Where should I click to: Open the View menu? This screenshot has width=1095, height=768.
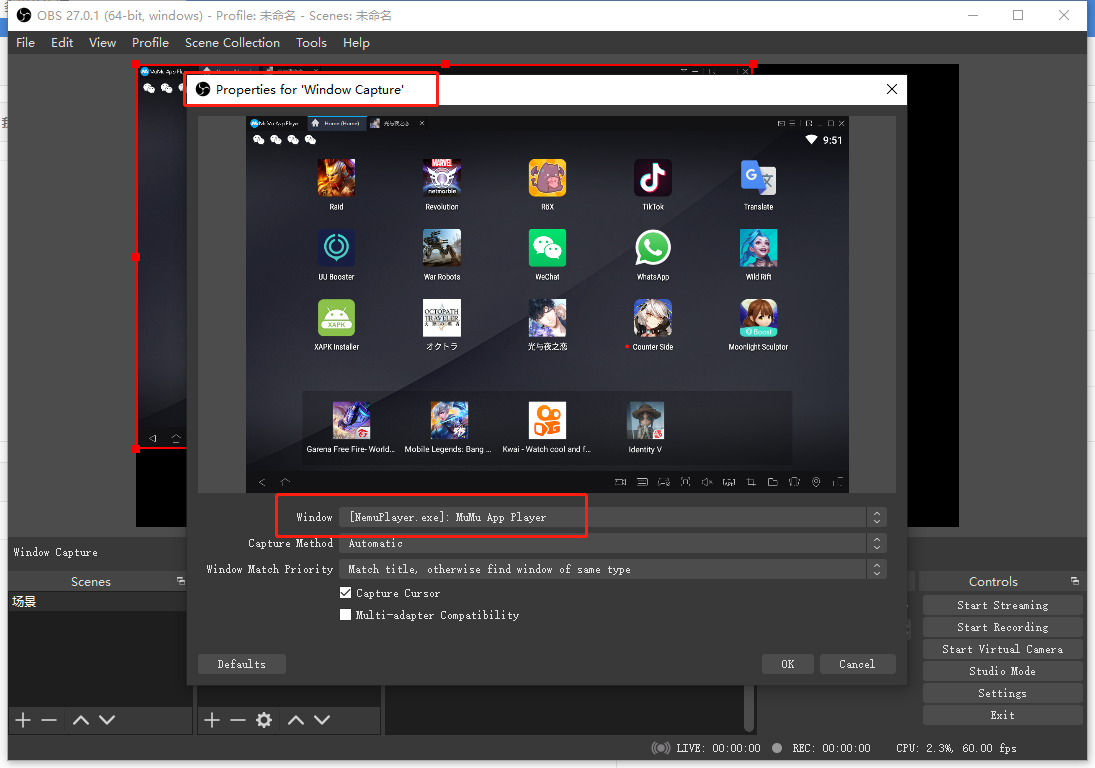(103, 43)
